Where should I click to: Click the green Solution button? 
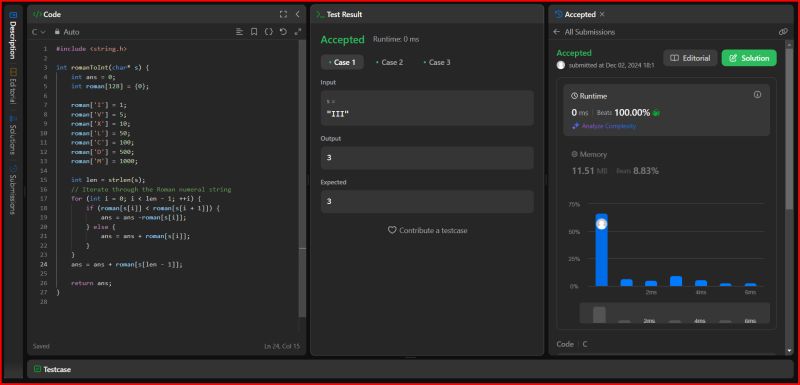(749, 58)
